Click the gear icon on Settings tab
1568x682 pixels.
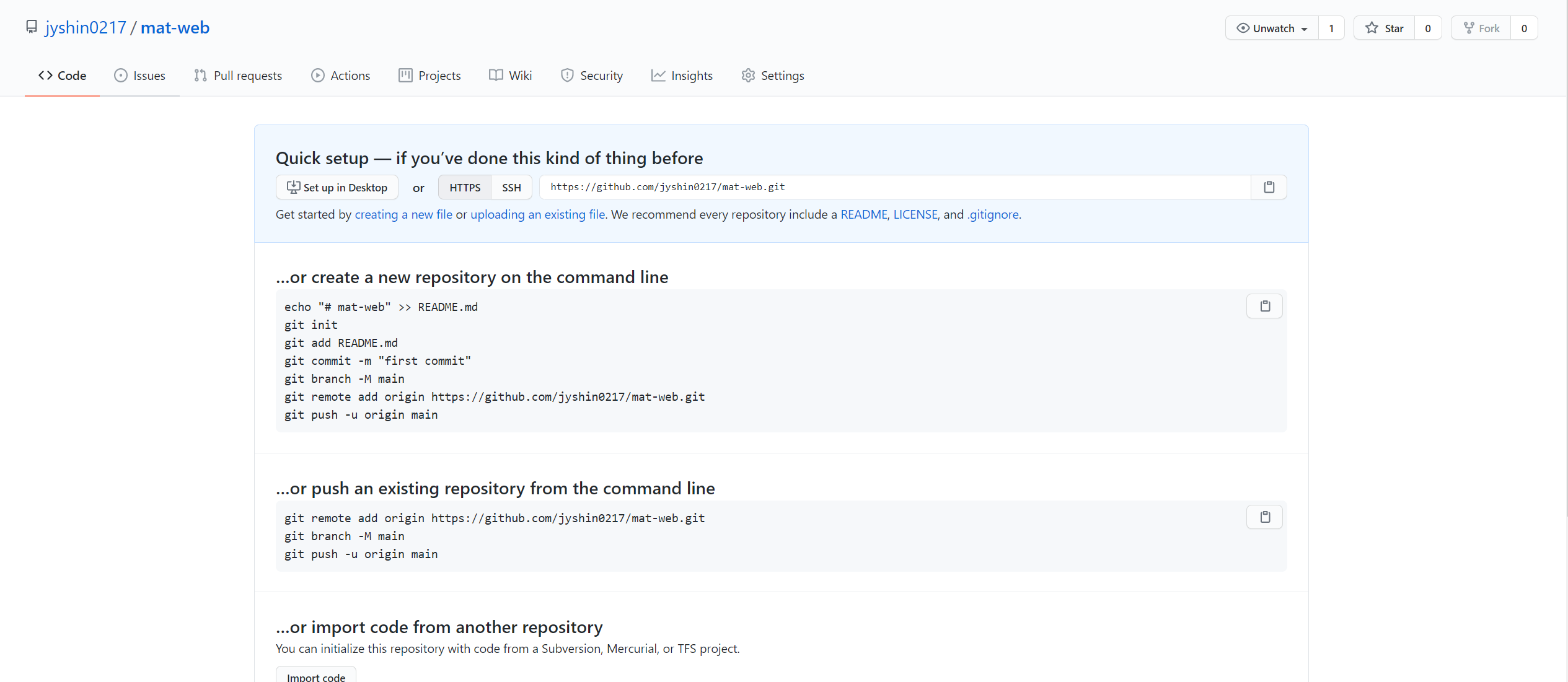748,76
